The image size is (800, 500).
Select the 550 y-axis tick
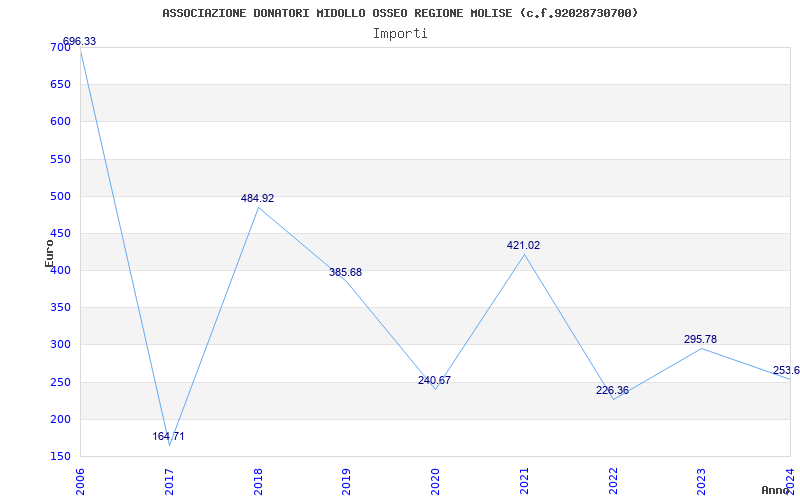pyautogui.click(x=60, y=160)
